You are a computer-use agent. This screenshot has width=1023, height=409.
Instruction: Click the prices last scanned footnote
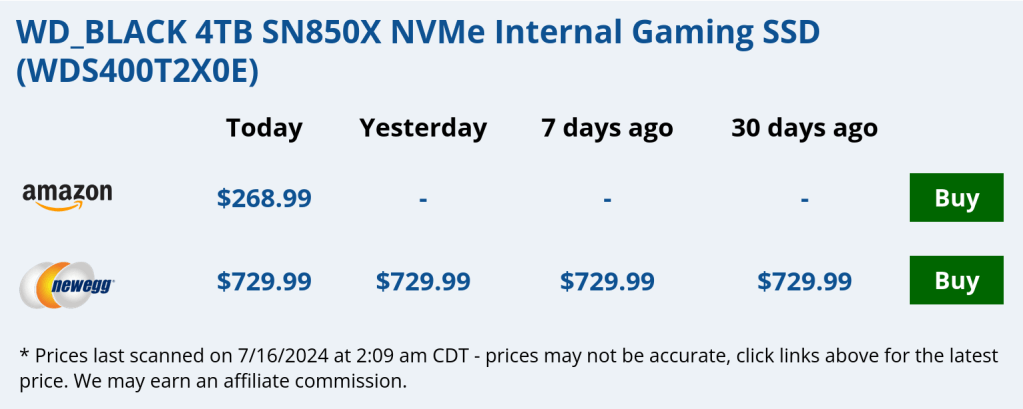(300, 356)
